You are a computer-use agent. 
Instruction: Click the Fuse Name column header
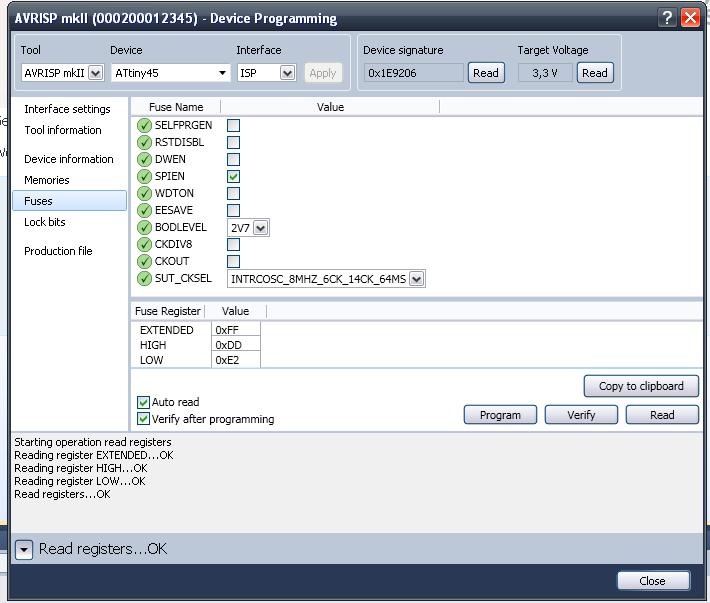tap(176, 107)
